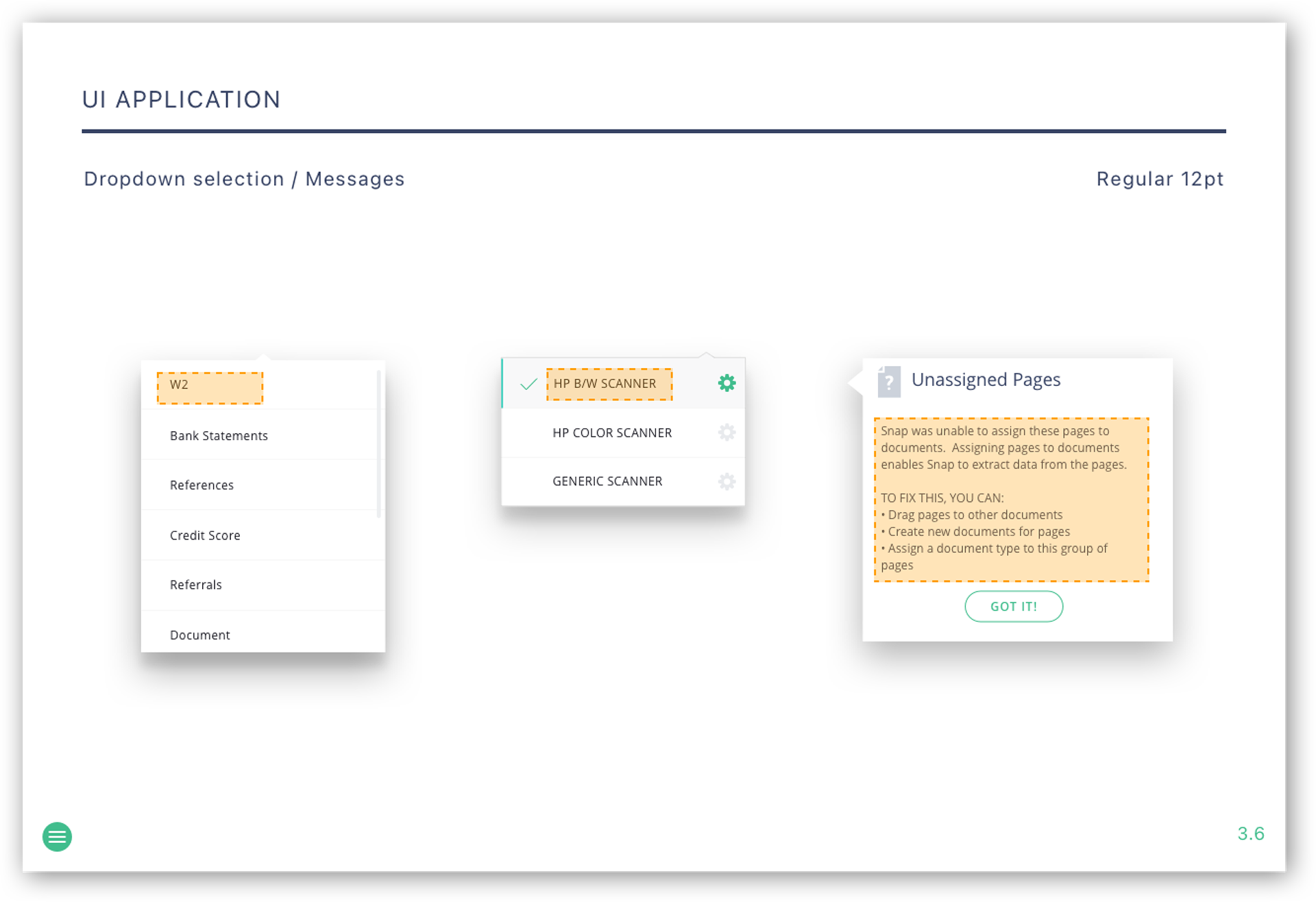Click gear icon beside HP Color Scanner
Viewport: 1316px width, 902px height.
(727, 432)
